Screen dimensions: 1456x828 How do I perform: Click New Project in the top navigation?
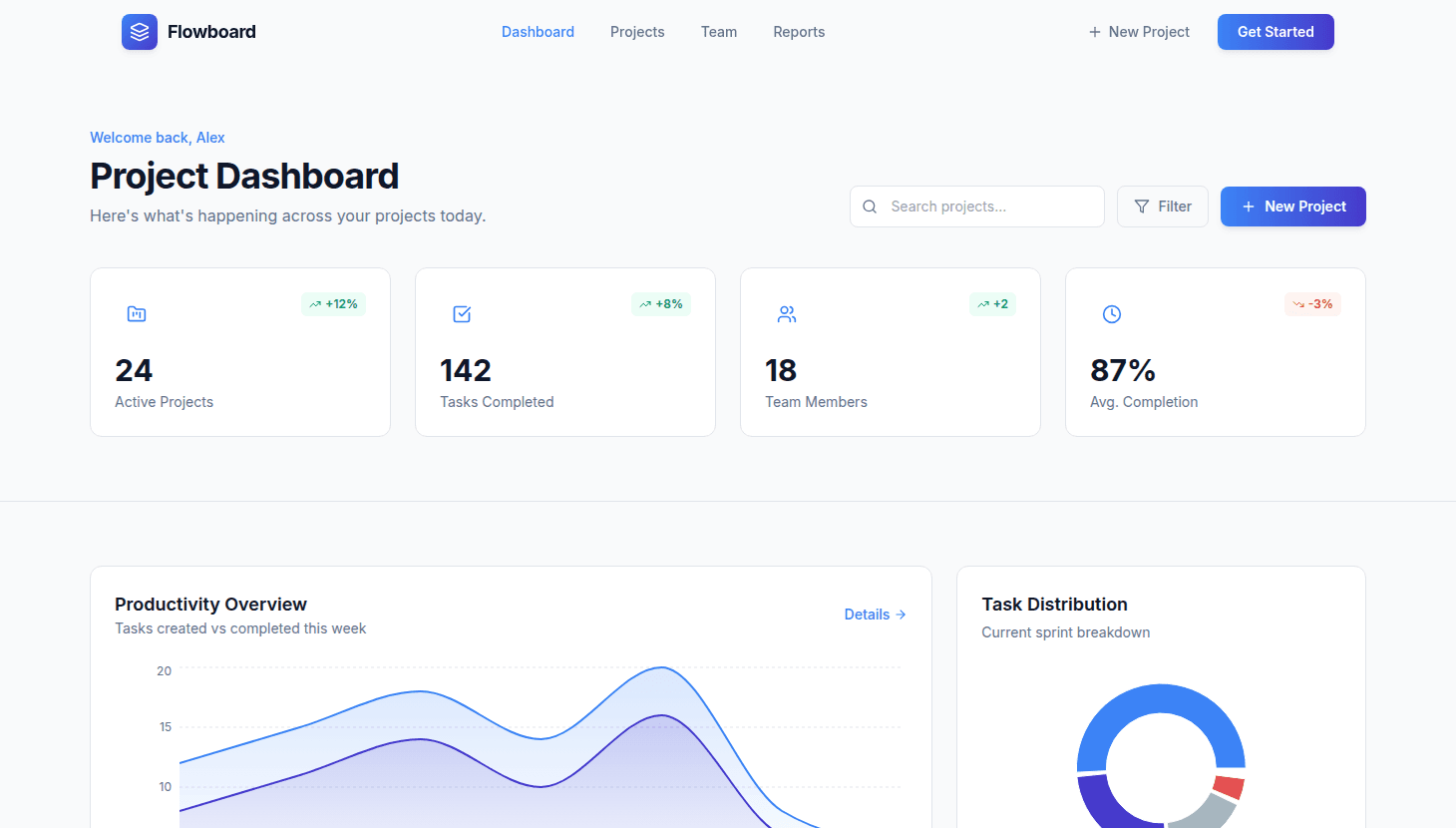coord(1139,32)
